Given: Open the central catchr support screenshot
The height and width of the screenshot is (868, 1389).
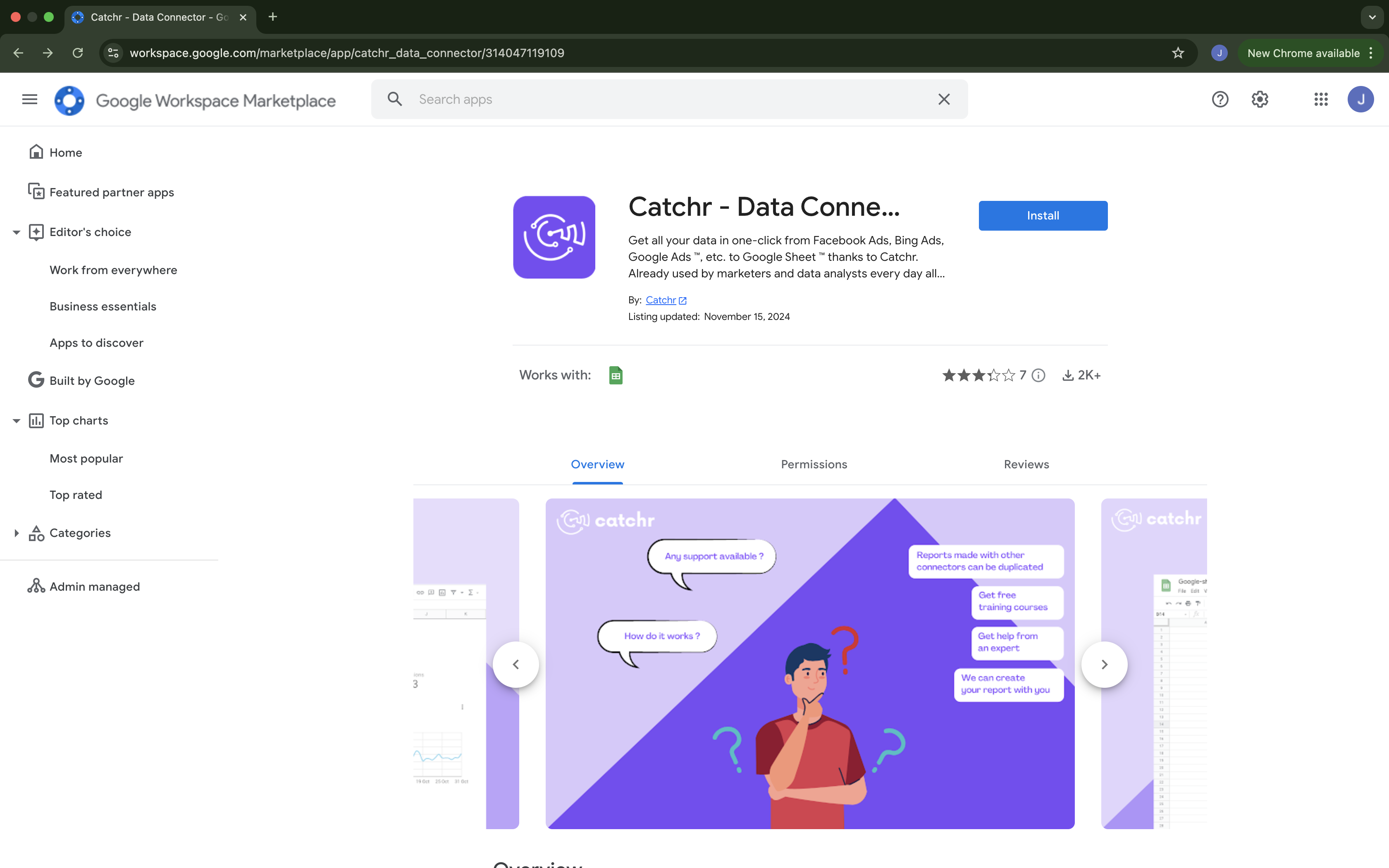Looking at the screenshot, I should pos(810,664).
